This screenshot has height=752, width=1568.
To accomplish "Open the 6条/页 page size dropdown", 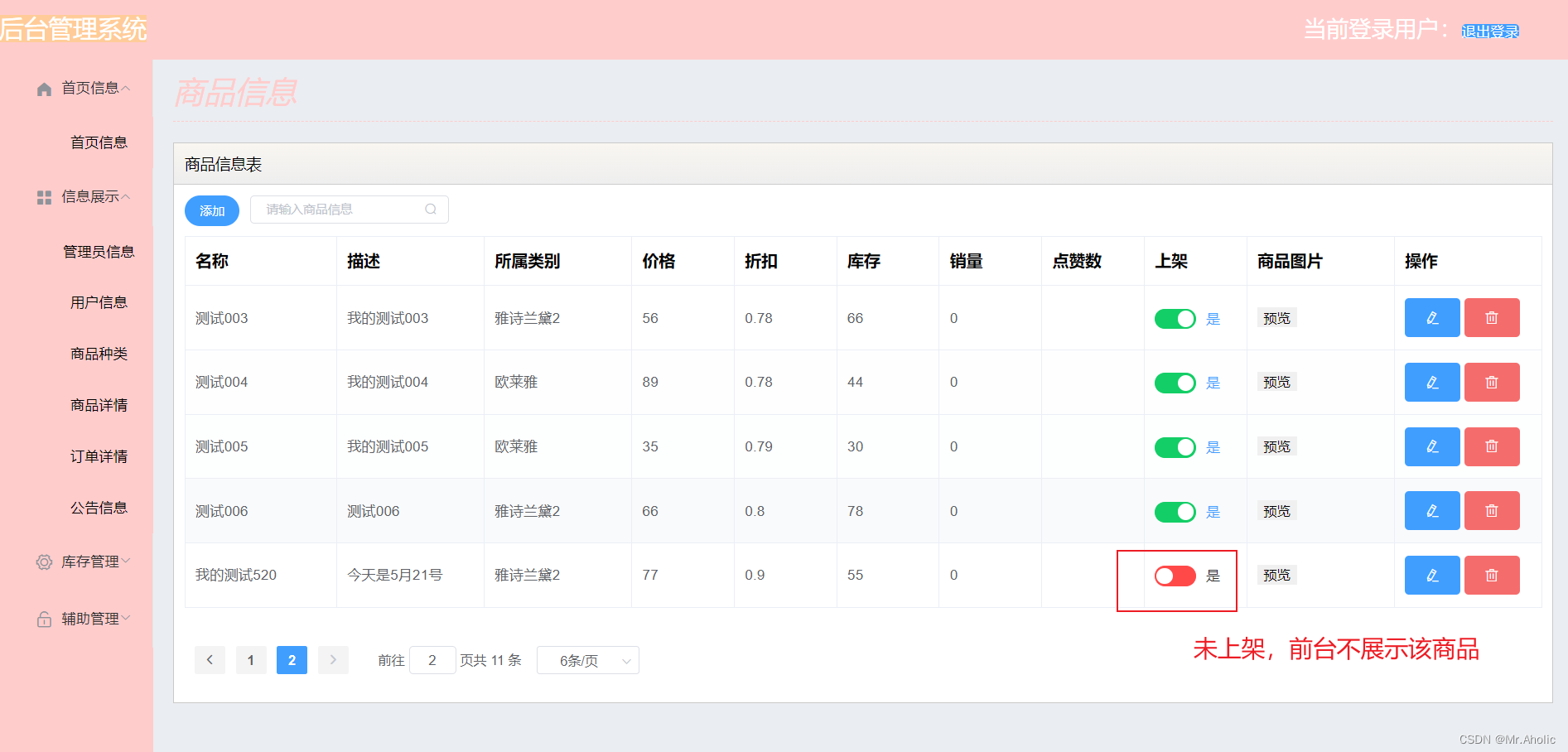I will pos(587,660).
